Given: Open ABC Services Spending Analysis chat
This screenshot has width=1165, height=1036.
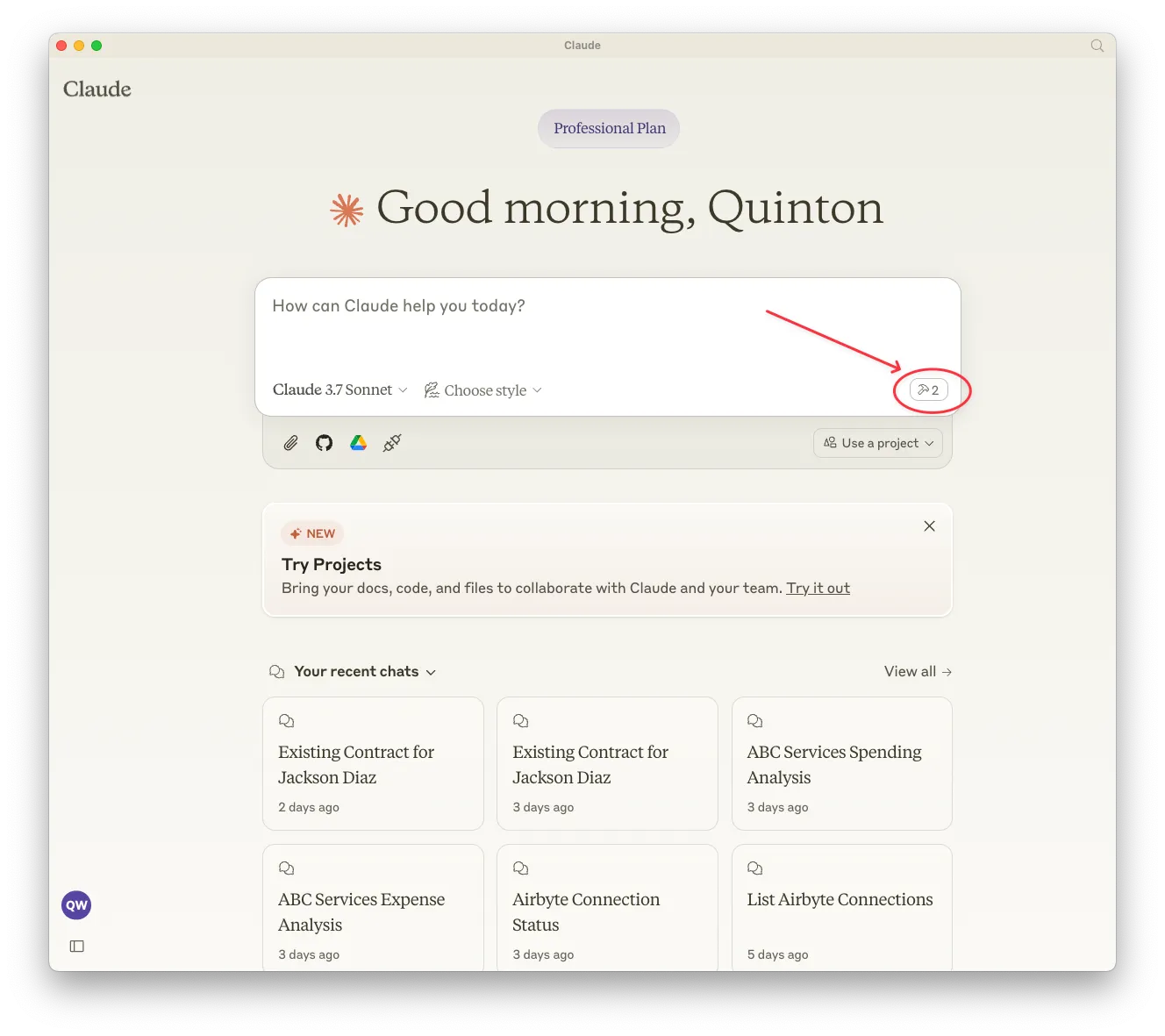Looking at the screenshot, I should tap(842, 763).
